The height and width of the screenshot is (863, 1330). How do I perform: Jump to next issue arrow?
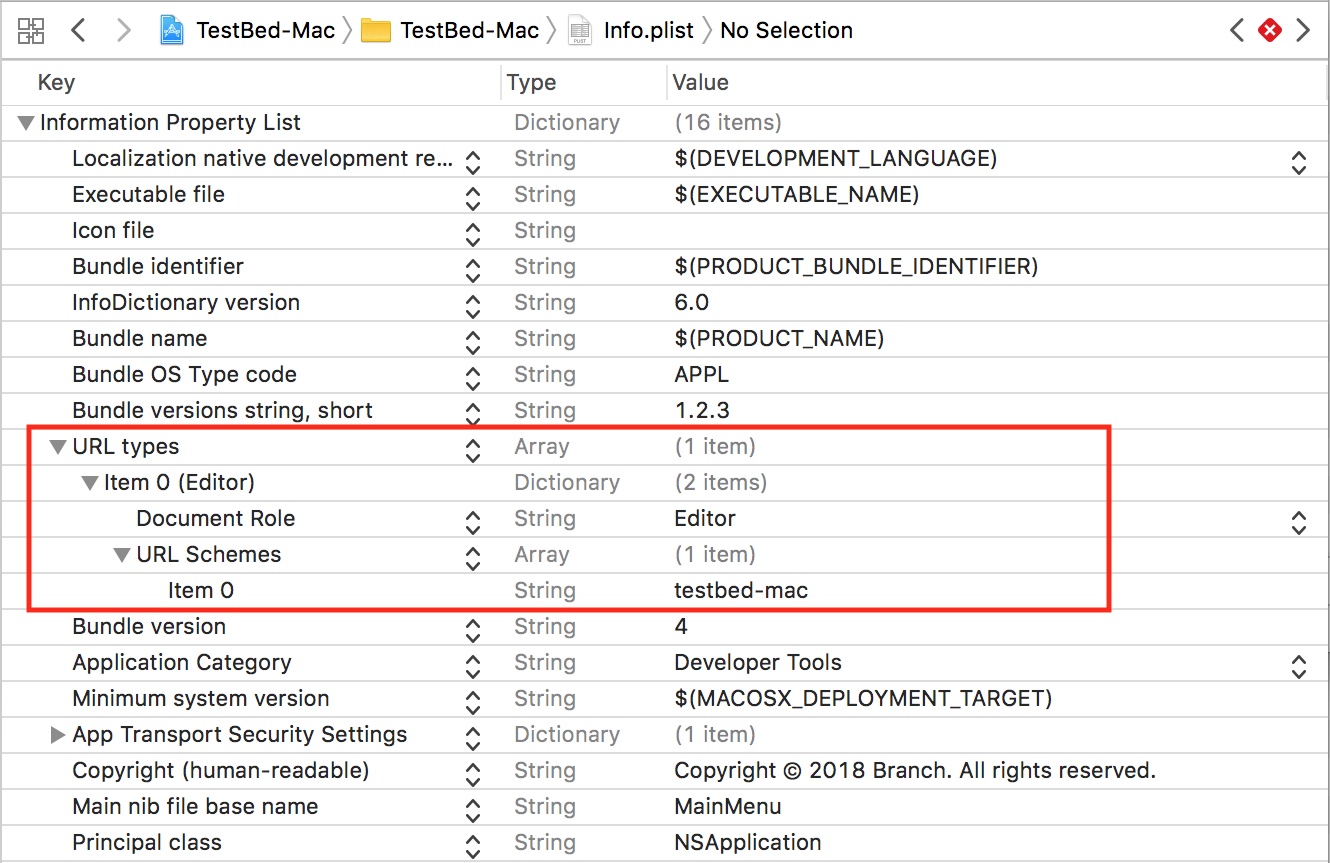point(1303,30)
